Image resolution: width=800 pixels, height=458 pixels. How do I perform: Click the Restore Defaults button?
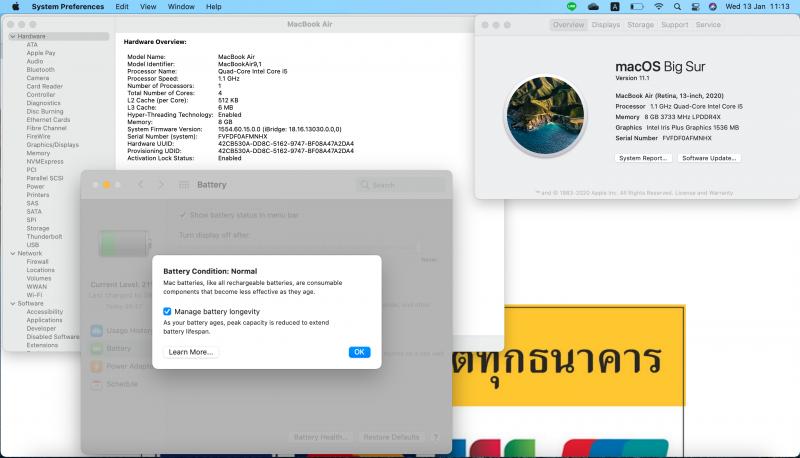tap(391, 437)
